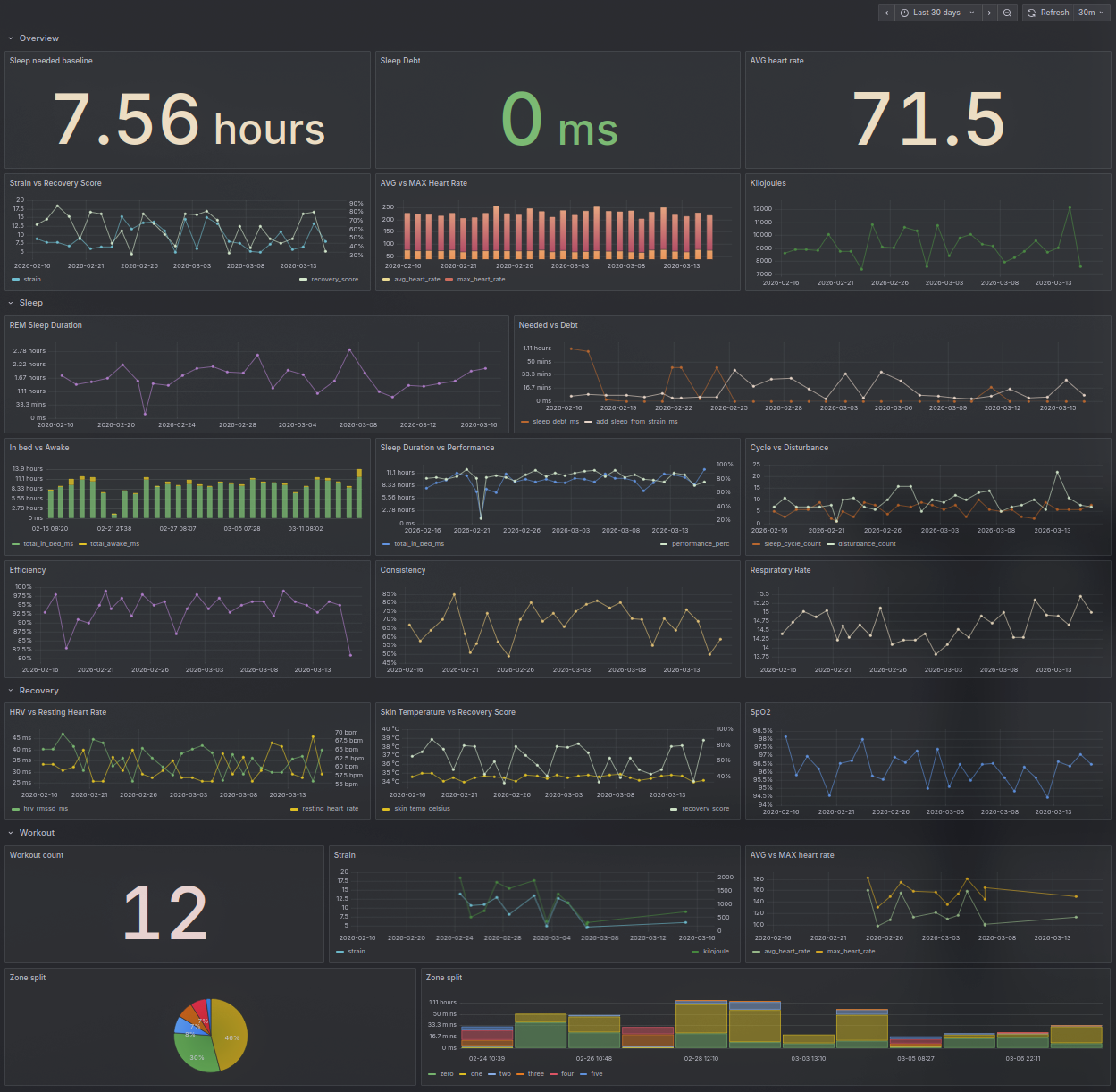Open the Last 30 days time picker

[x=937, y=13]
